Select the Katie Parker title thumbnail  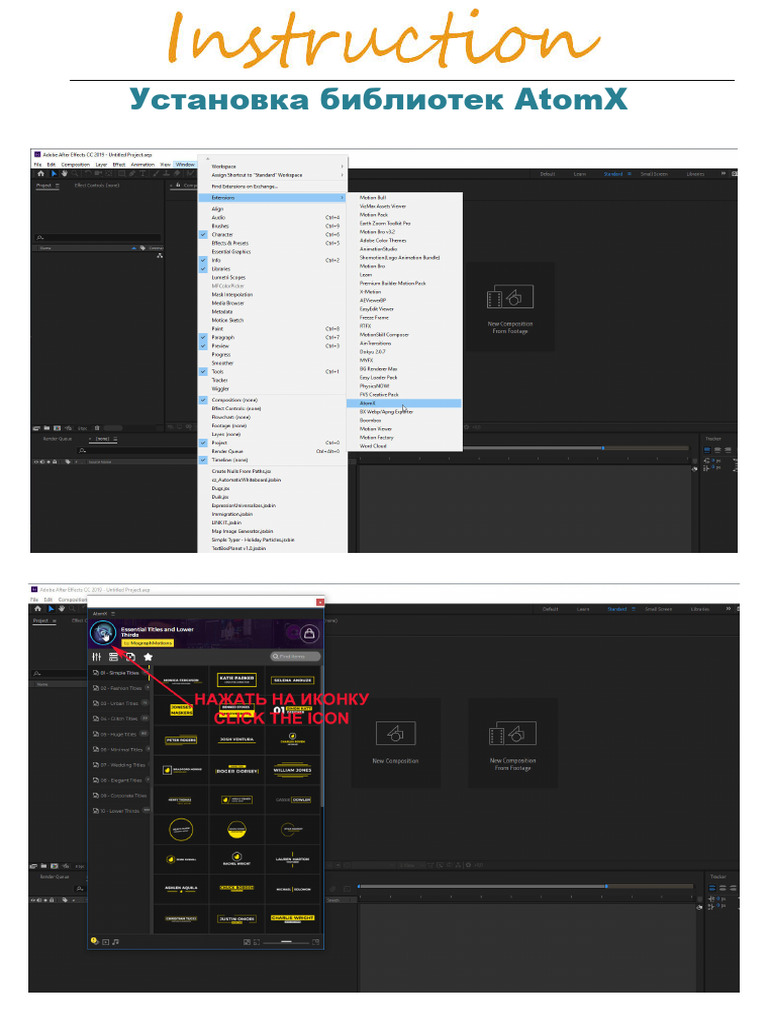pos(236,680)
